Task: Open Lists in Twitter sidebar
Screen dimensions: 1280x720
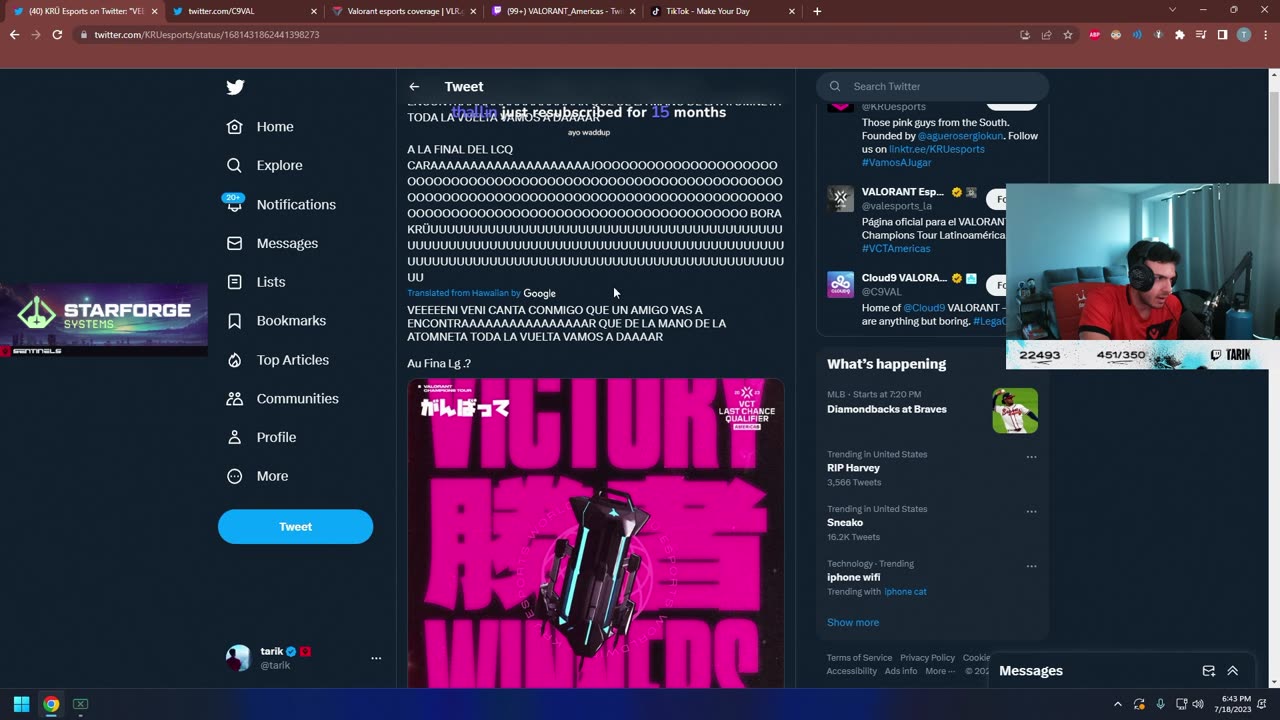Action: 256,282
